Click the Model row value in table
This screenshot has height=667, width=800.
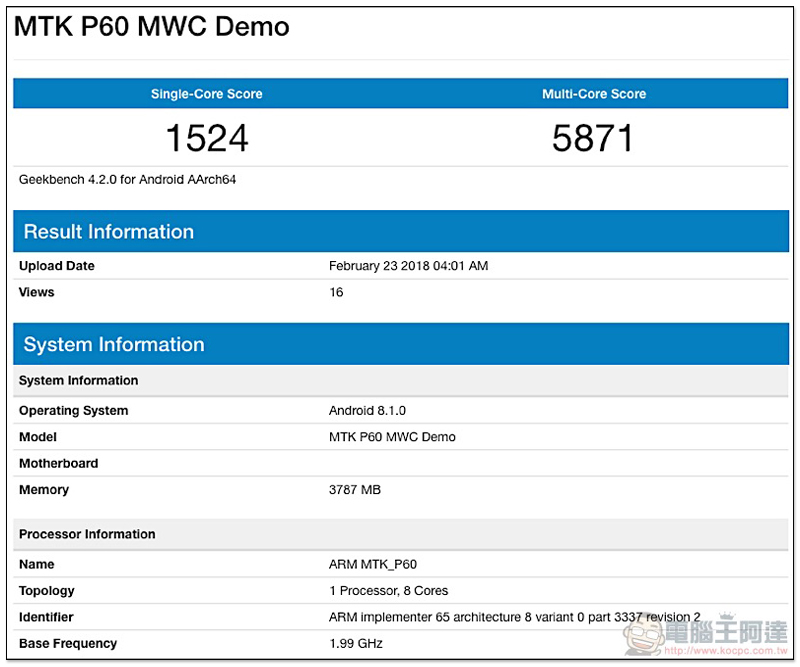pos(392,437)
